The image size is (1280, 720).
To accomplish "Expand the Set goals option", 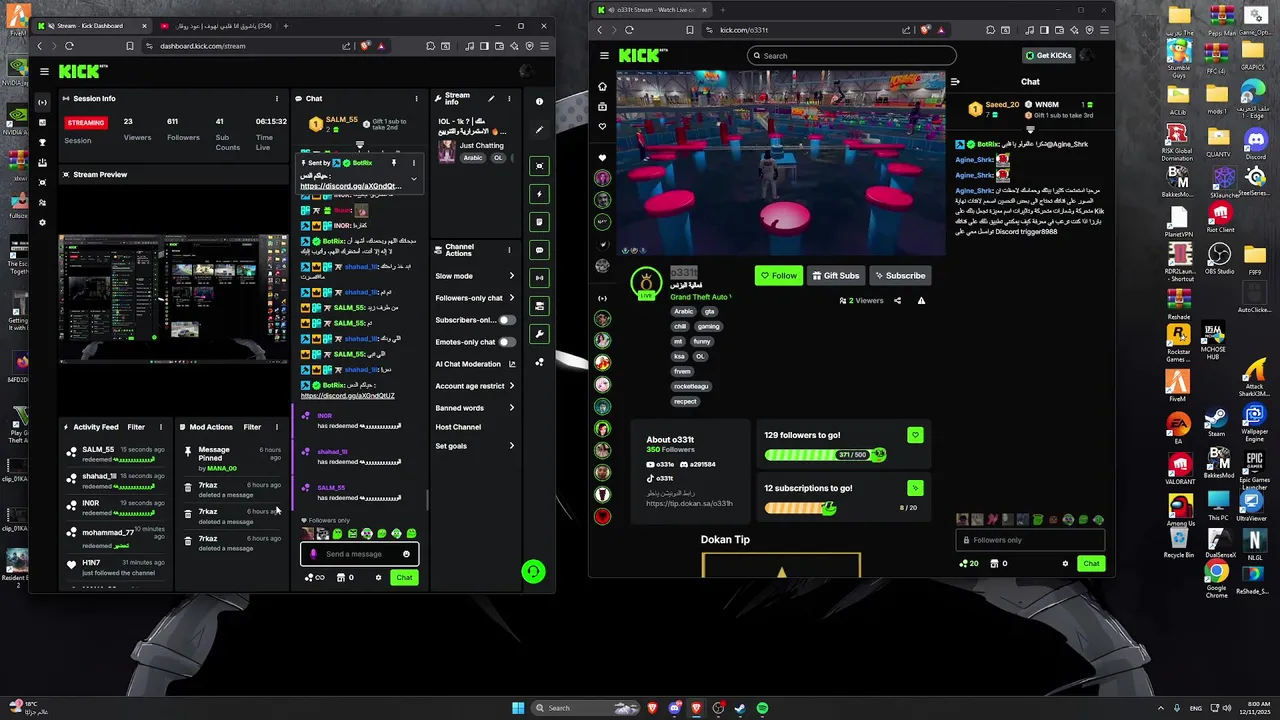I will tap(511, 446).
